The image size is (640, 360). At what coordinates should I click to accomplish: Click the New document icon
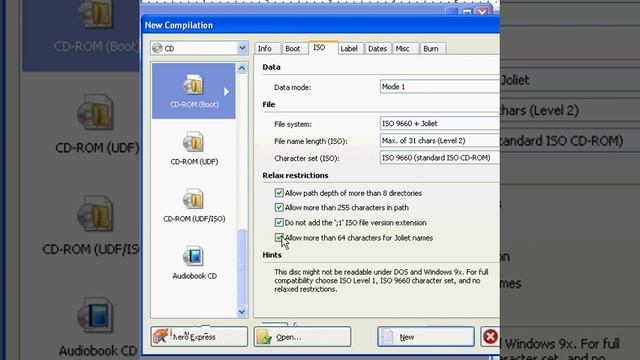pyautogui.click(x=387, y=337)
